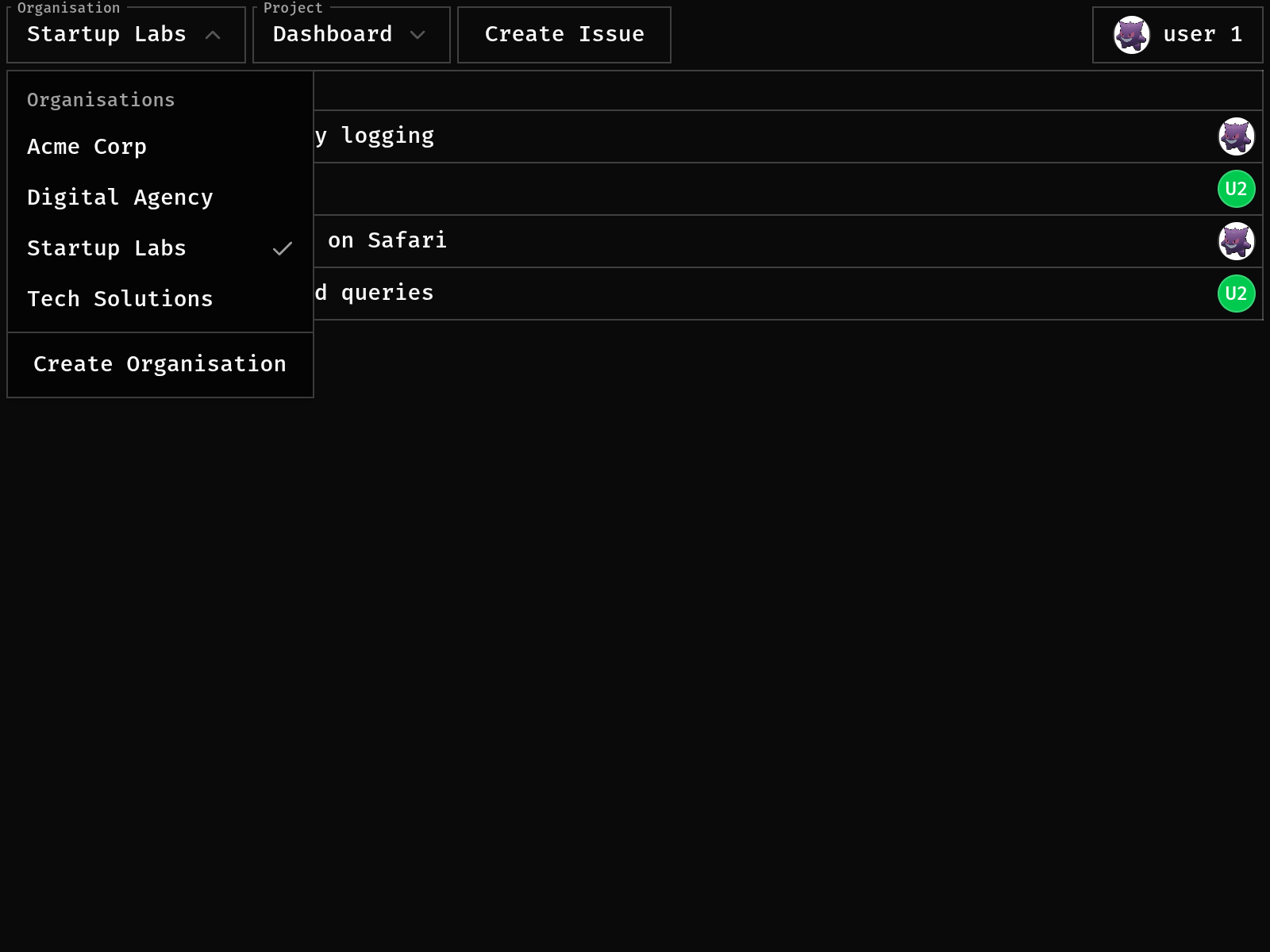This screenshot has width=1270, height=952.
Task: Click the Gengar avatar beside user 1
Action: pos(1131,35)
